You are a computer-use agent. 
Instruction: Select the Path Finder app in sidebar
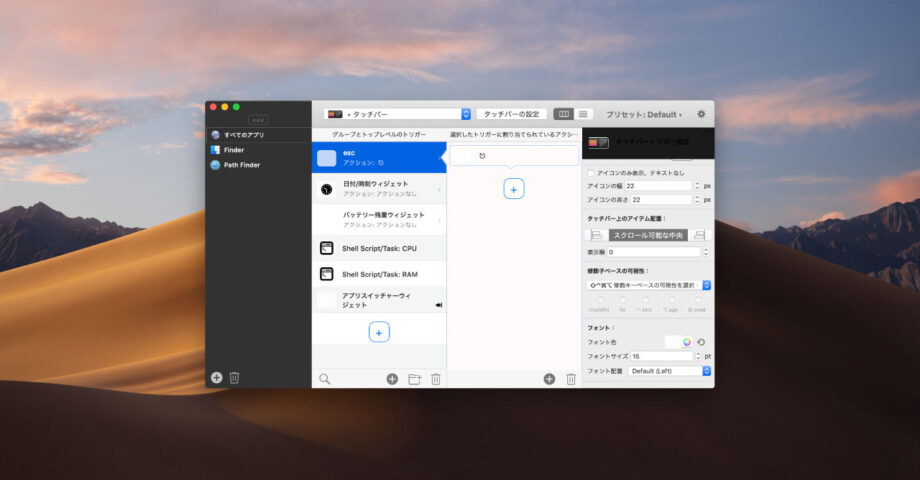241,165
